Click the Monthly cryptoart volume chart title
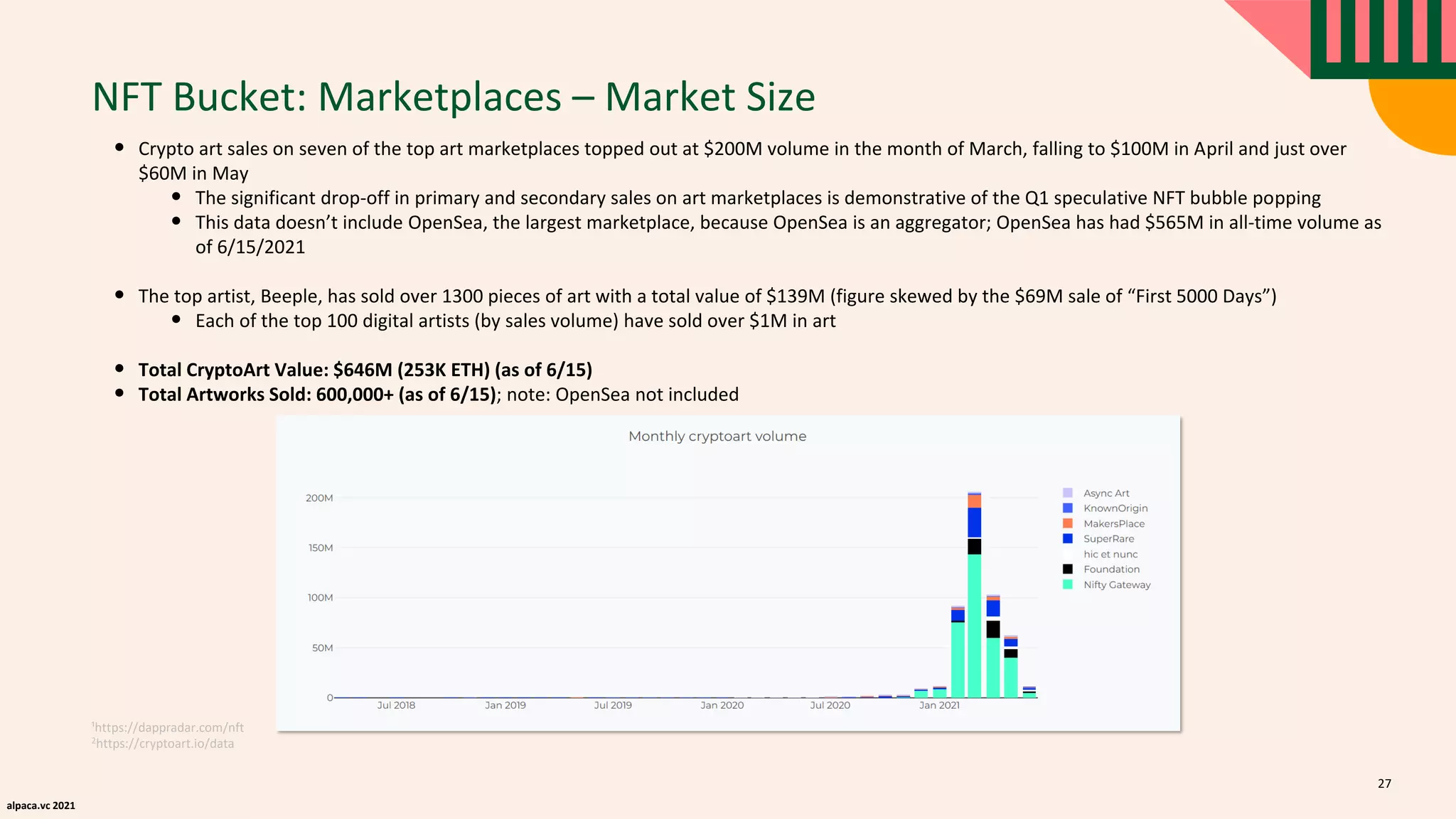1456x819 pixels. click(717, 437)
